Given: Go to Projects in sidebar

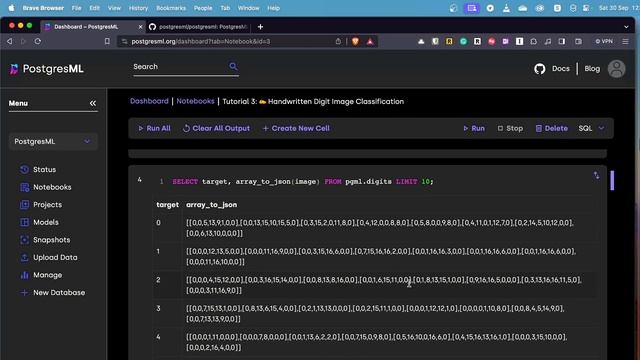Looking at the screenshot, I should [47, 204].
